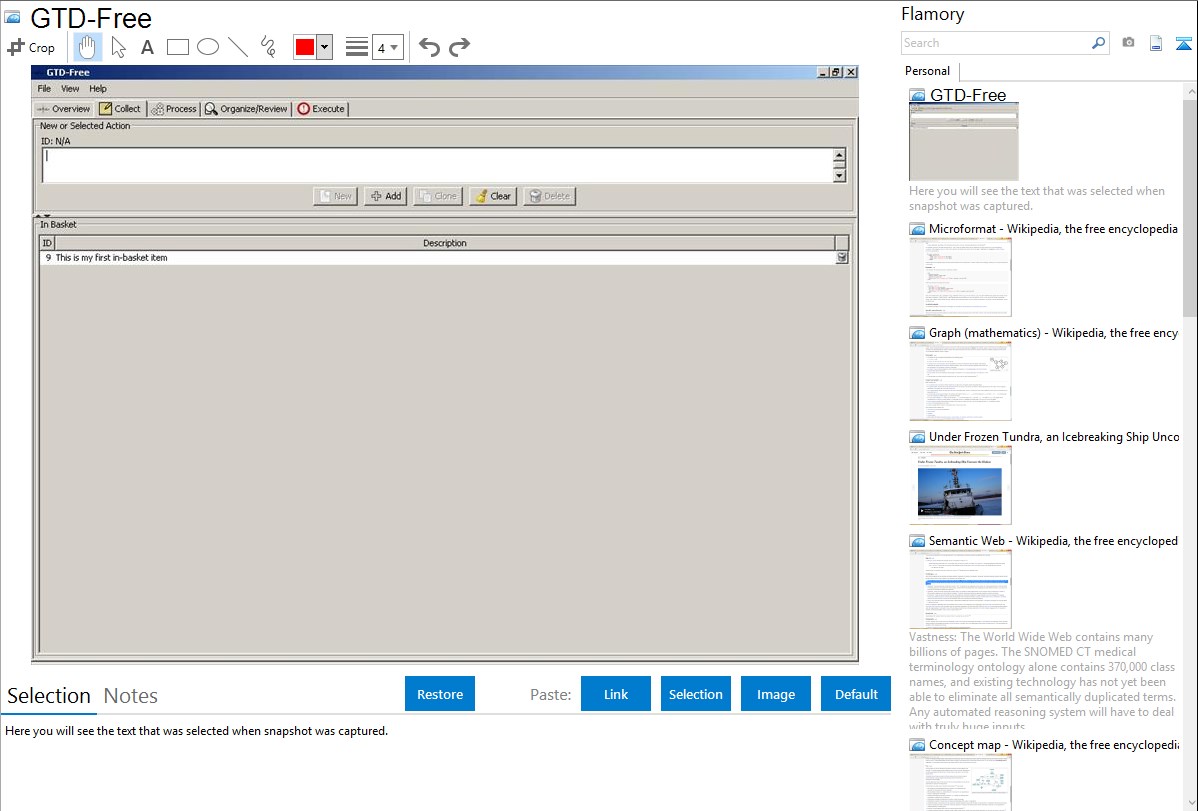This screenshot has width=1198, height=811.
Task: Click the Default paste button
Action: click(x=856, y=694)
